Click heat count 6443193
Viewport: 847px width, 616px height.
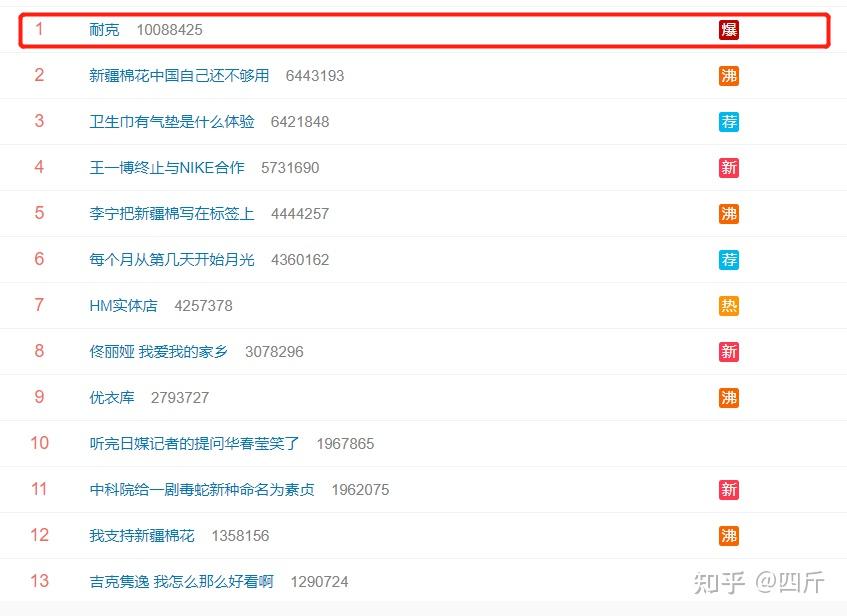point(315,76)
